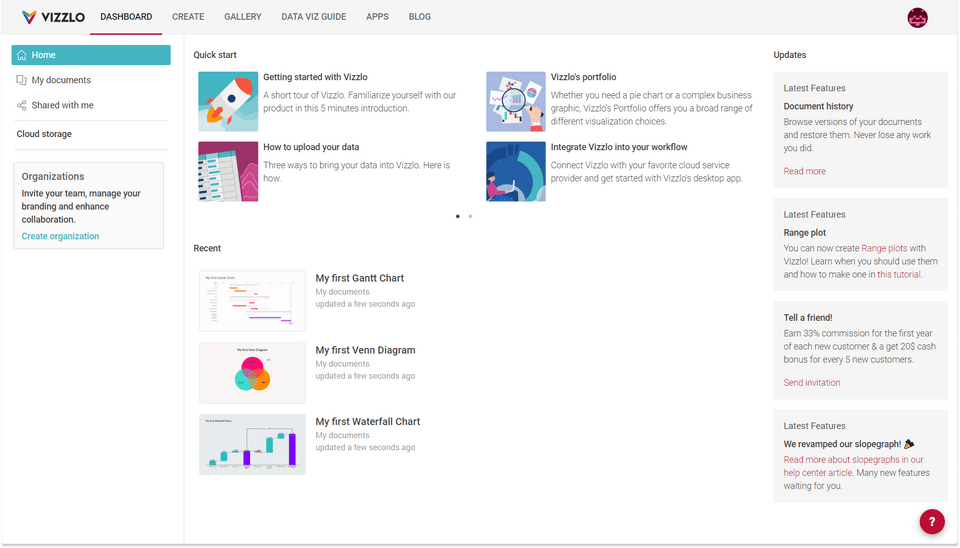960x548 pixels.
Task: Open My first Venn Diagram thumbnail
Action: (x=252, y=372)
